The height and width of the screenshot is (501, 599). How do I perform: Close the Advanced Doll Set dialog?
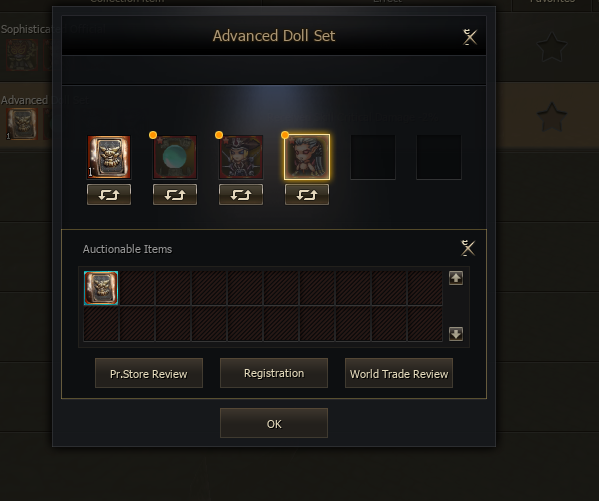469,37
